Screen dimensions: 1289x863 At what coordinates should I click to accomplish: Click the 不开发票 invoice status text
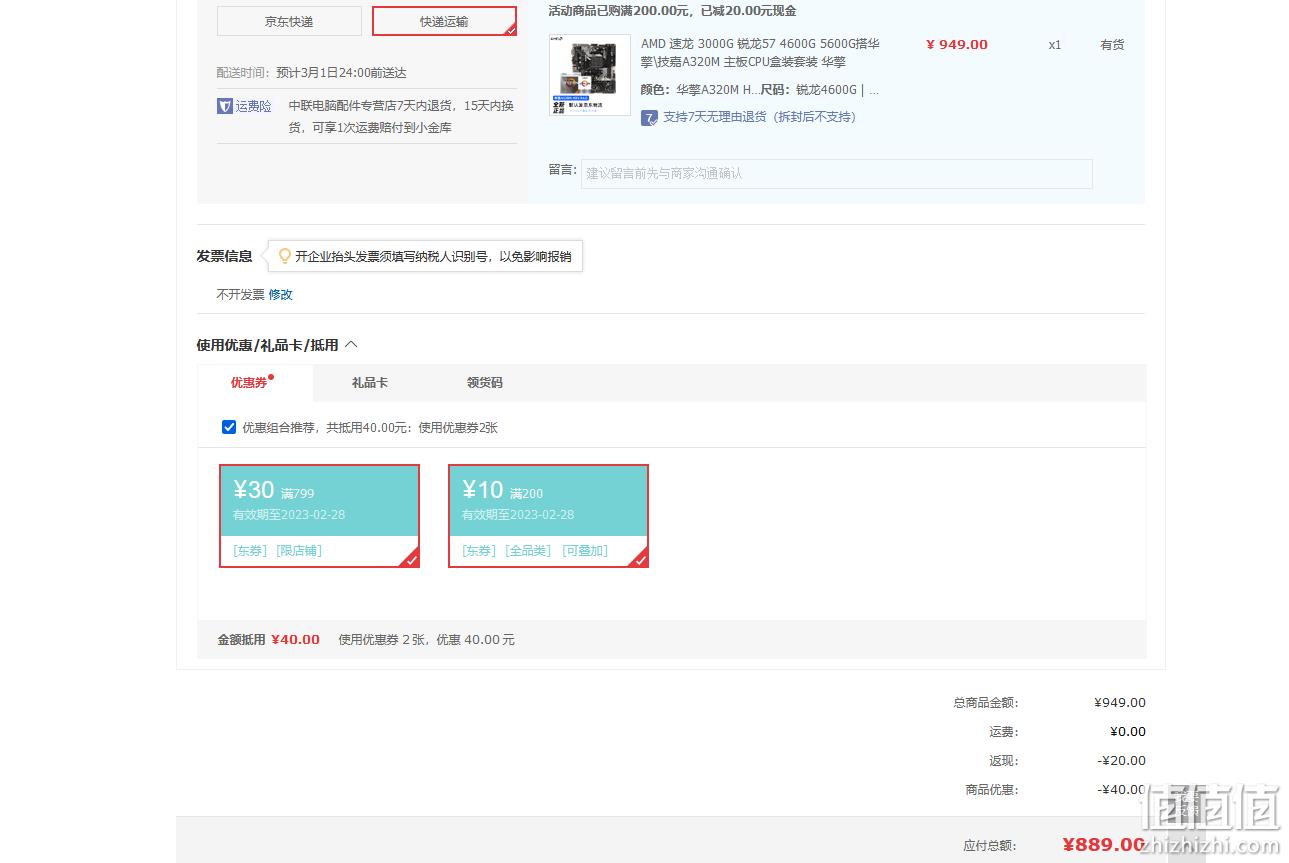pos(241,295)
